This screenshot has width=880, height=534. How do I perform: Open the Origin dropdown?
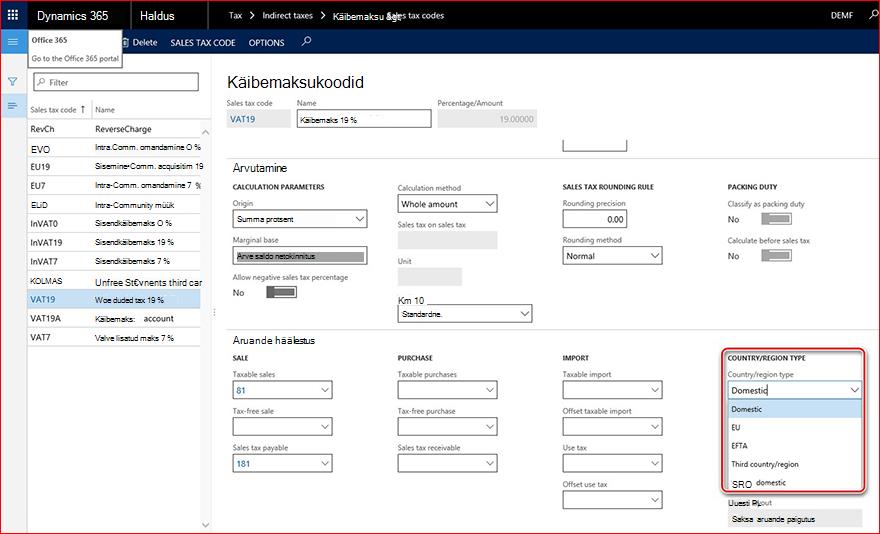click(x=300, y=219)
